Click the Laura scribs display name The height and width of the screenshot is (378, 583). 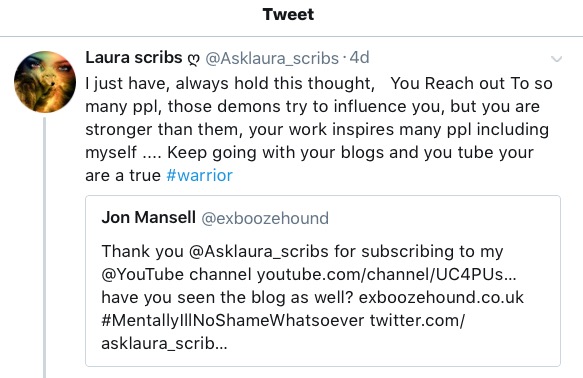(x=133, y=58)
